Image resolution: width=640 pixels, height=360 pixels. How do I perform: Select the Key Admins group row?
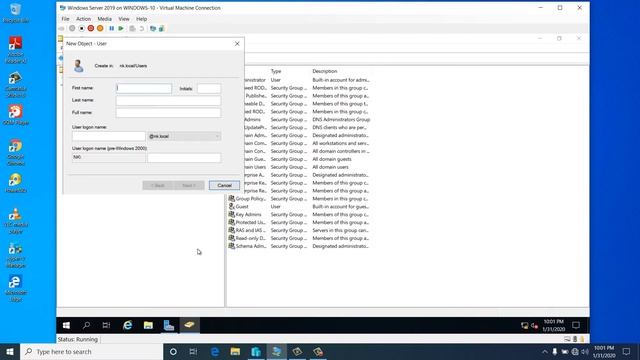pos(299,214)
